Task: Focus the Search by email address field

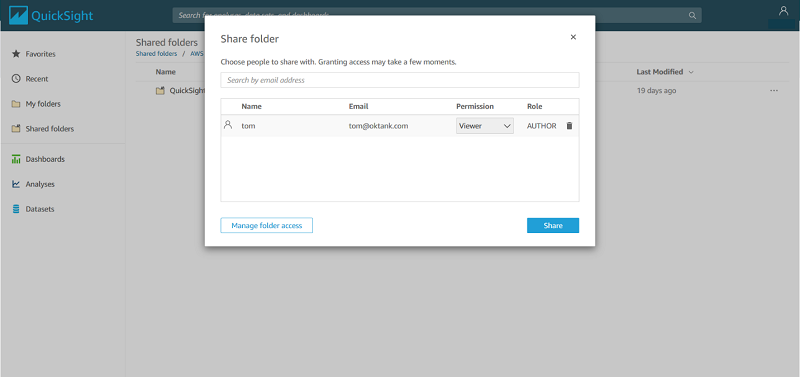Action: [x=400, y=80]
